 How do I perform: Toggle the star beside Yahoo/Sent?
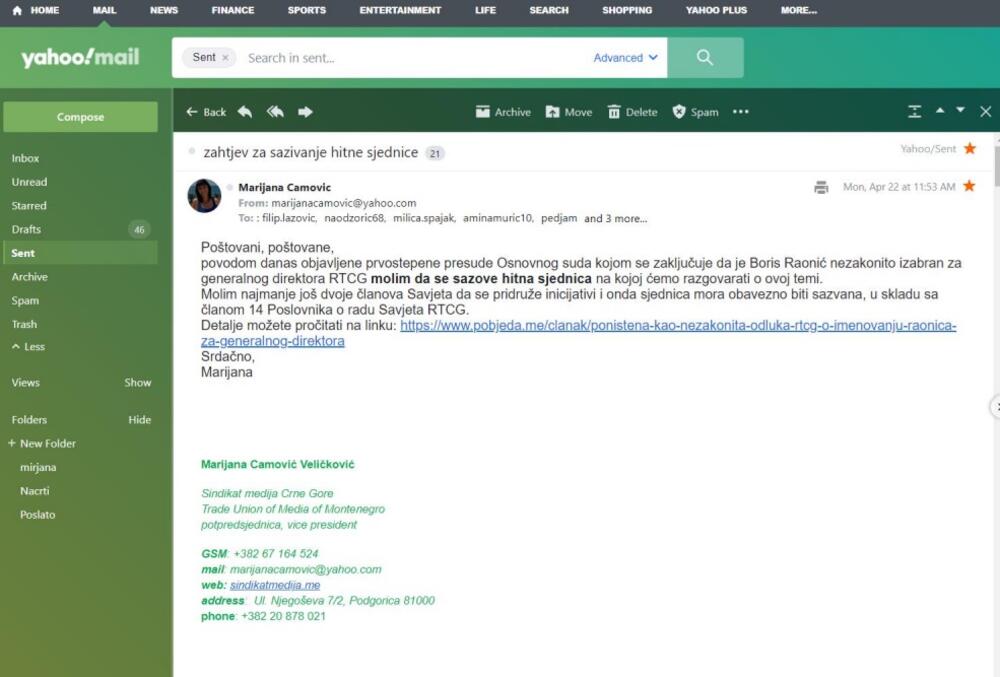(x=969, y=149)
